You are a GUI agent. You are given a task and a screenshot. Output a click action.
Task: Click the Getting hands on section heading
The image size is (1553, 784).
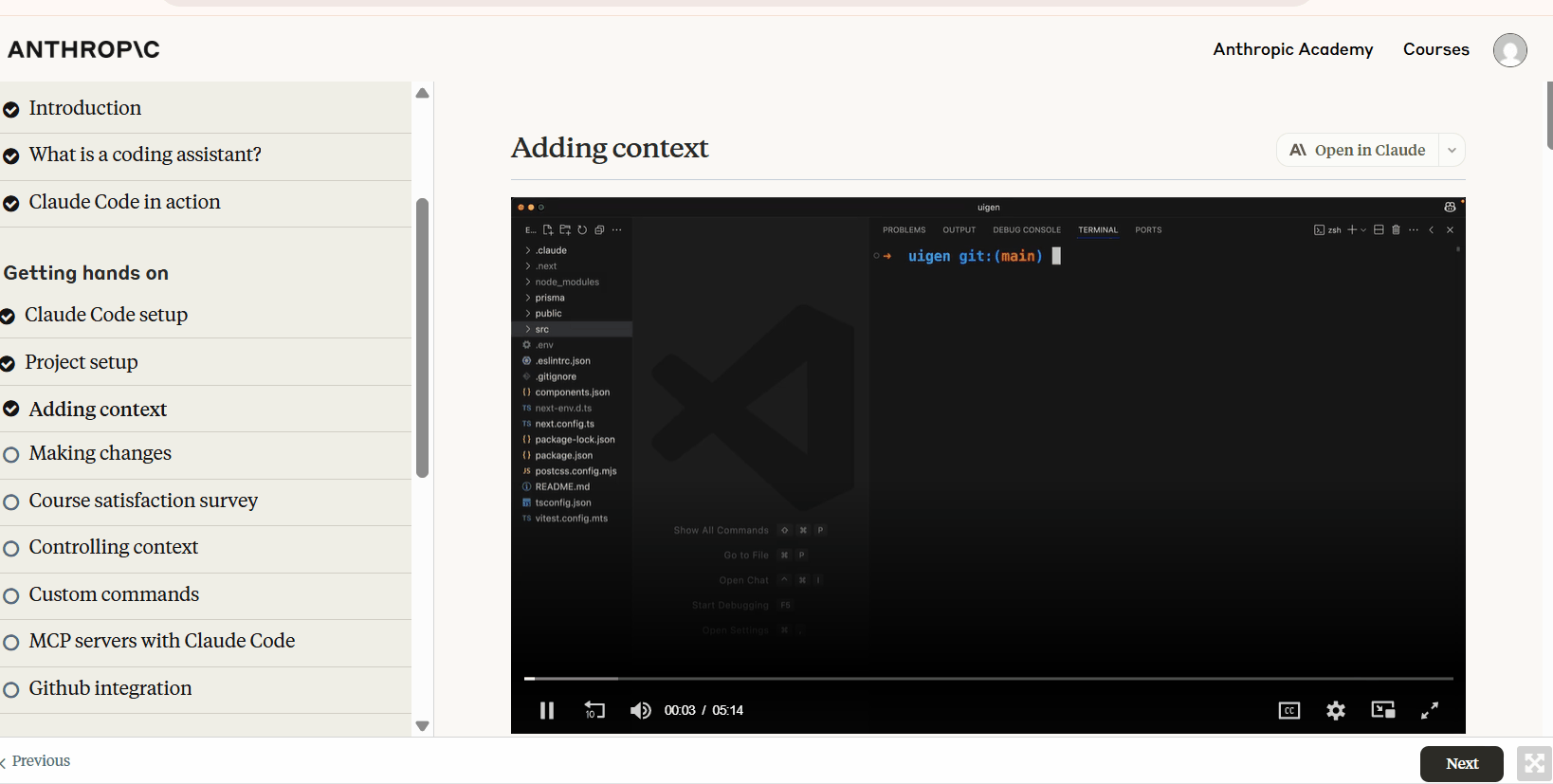click(x=86, y=273)
